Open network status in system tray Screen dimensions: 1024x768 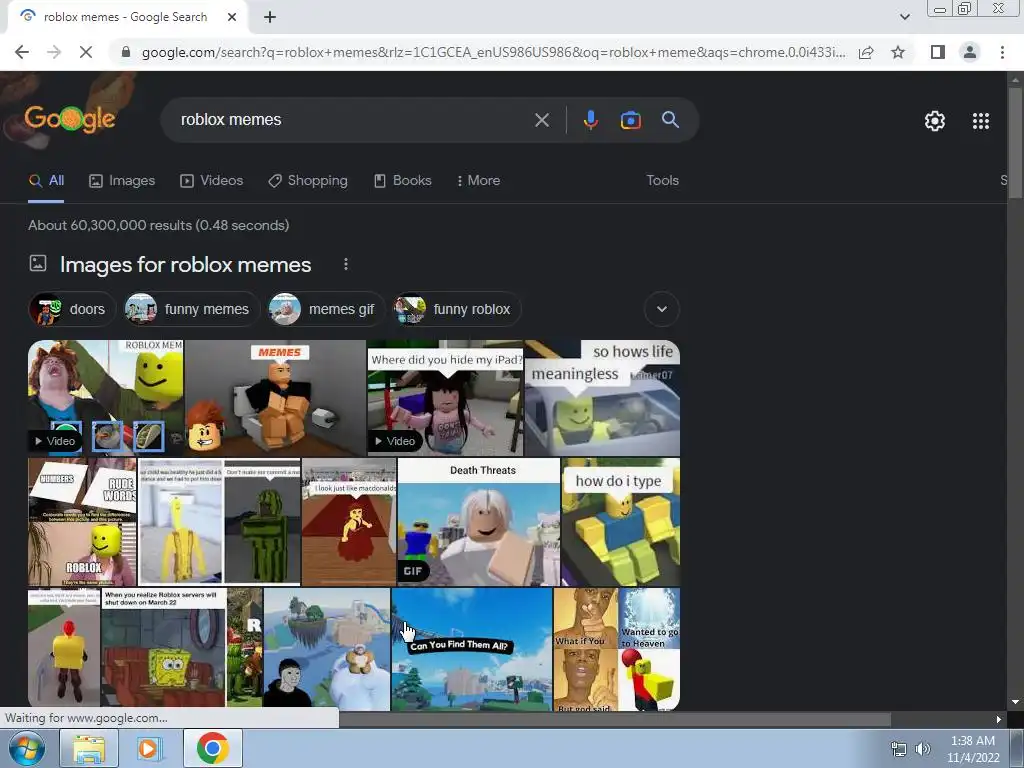click(x=899, y=749)
